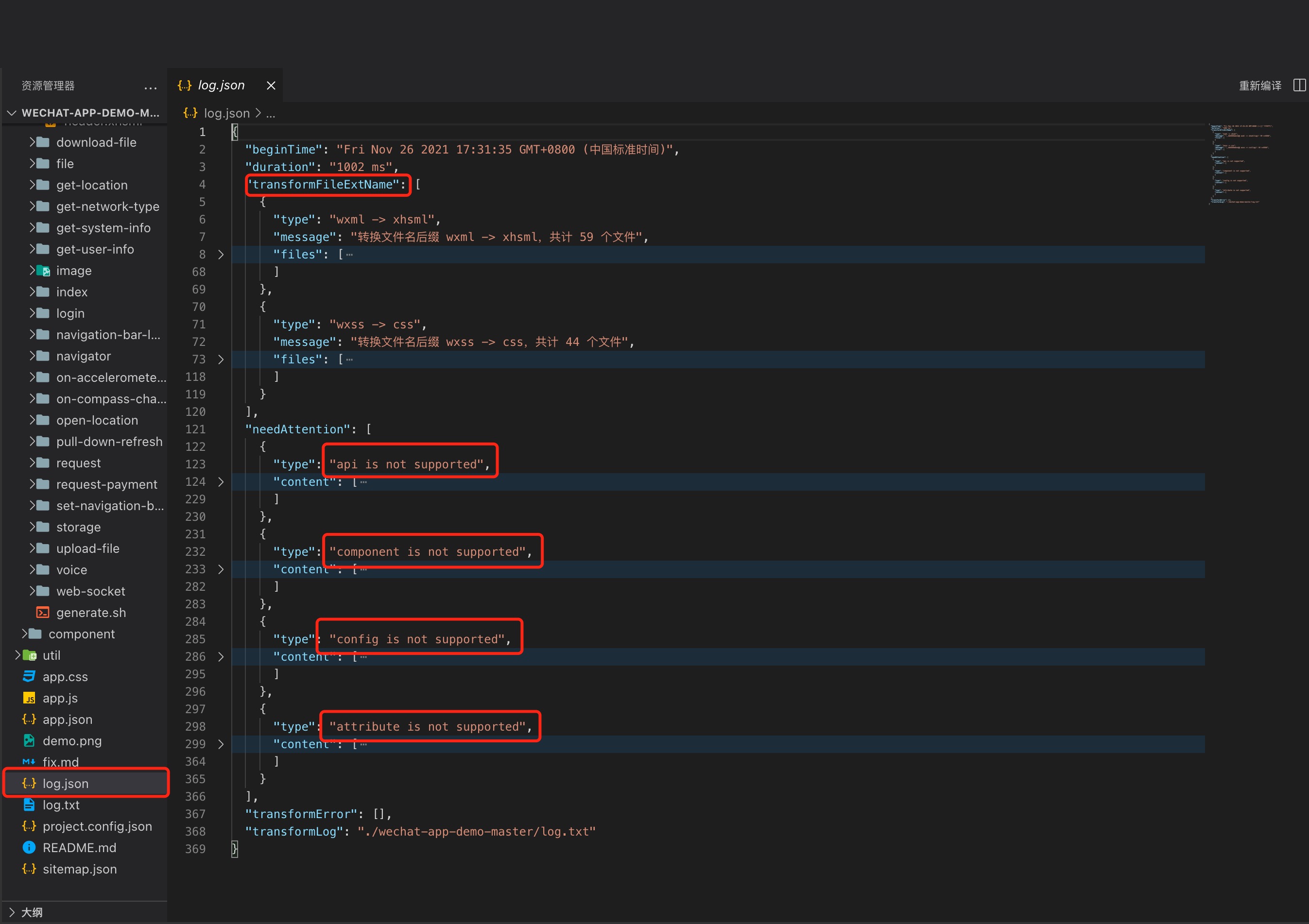
Task: Click the index folder icon
Action: point(43,292)
